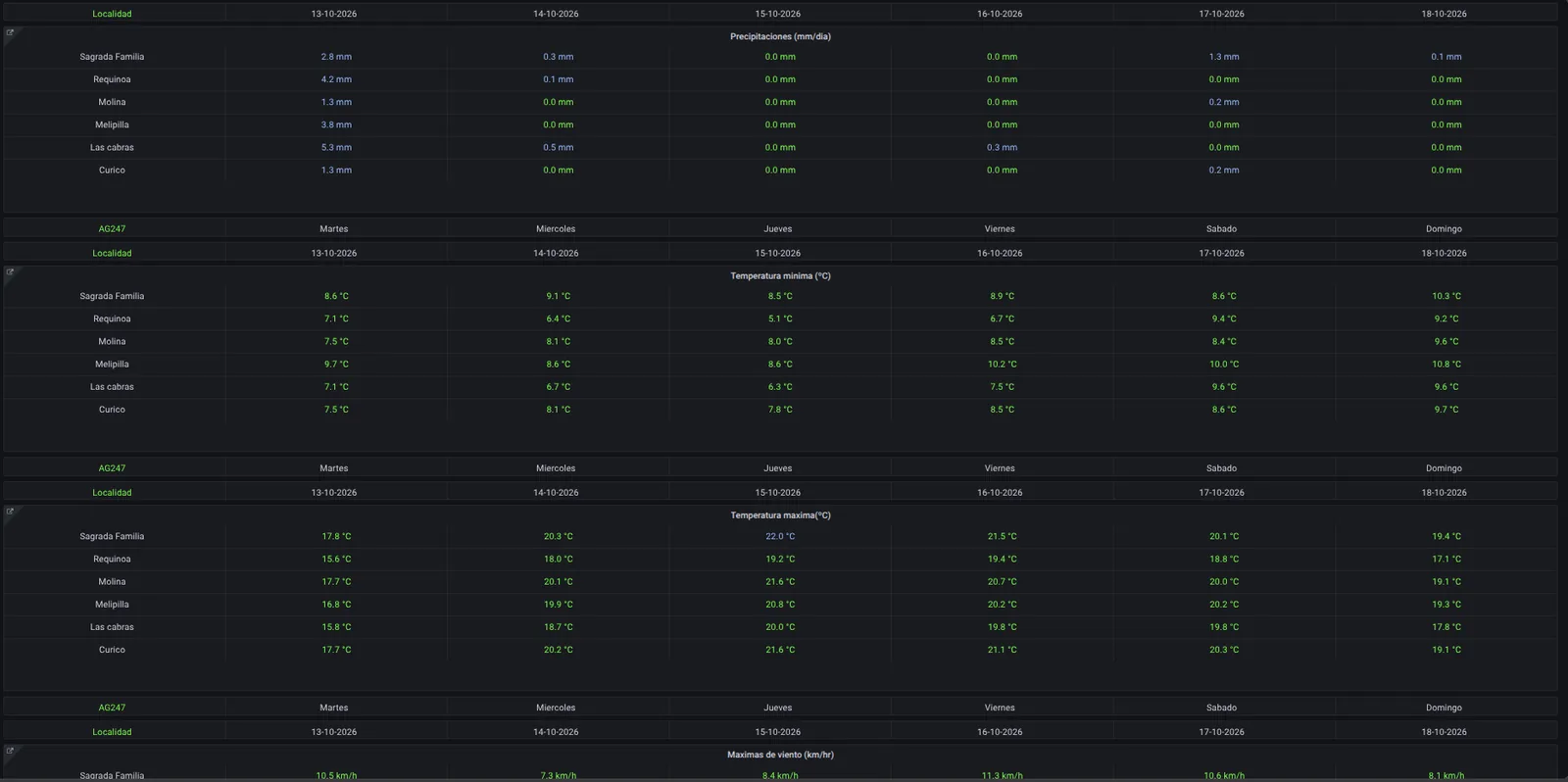Click AG247 header above Temperatura minima table

[x=112, y=229]
